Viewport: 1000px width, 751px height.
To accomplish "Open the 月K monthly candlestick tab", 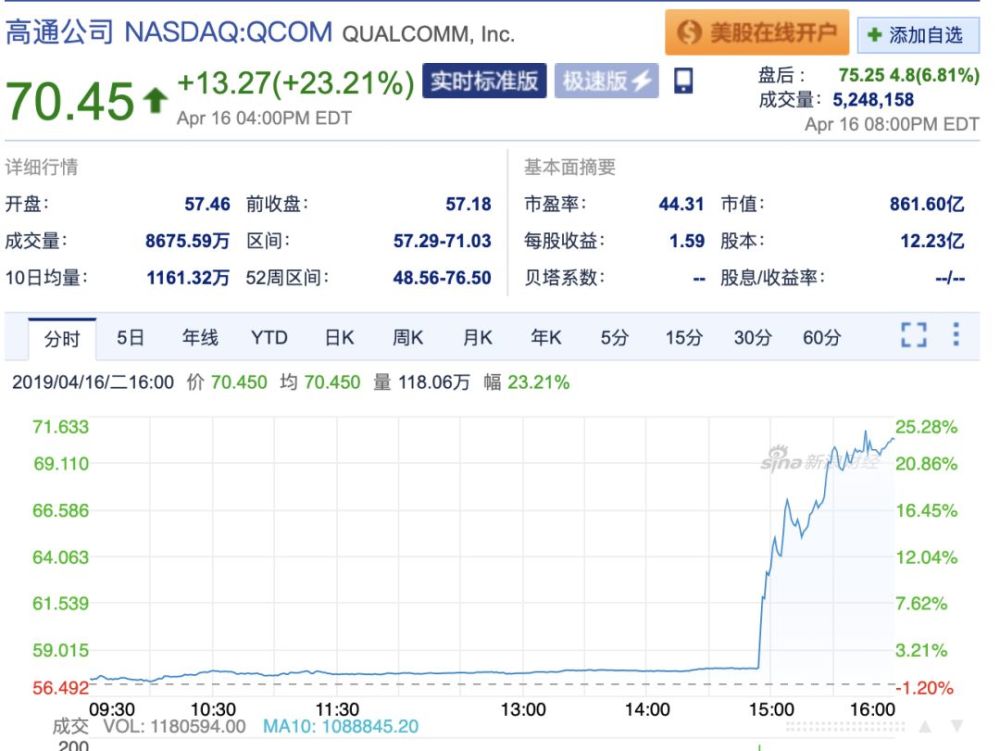I will [477, 338].
